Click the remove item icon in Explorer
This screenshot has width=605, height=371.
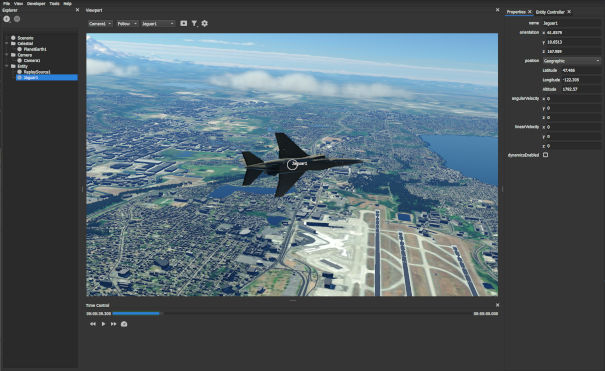17,19
